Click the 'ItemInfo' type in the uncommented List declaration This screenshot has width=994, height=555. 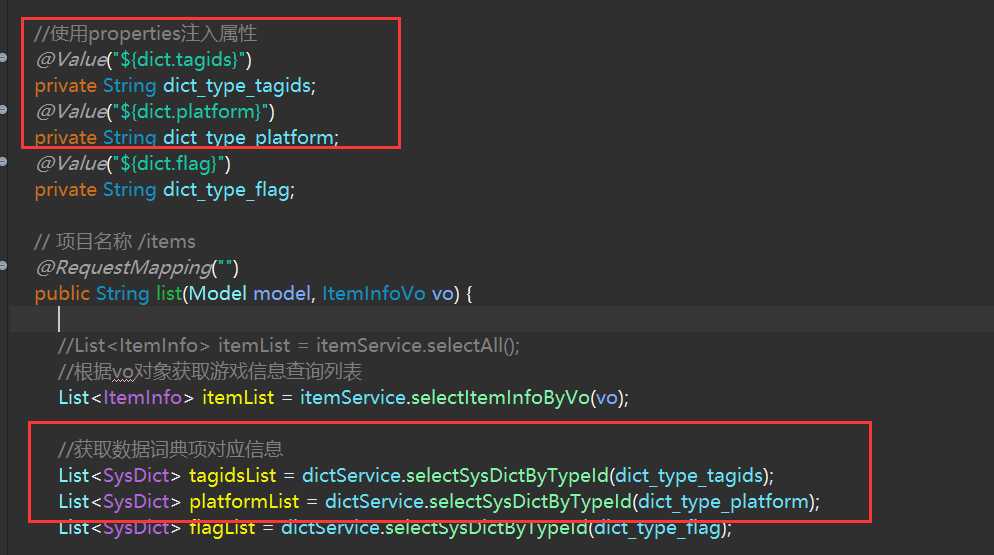tap(143, 398)
